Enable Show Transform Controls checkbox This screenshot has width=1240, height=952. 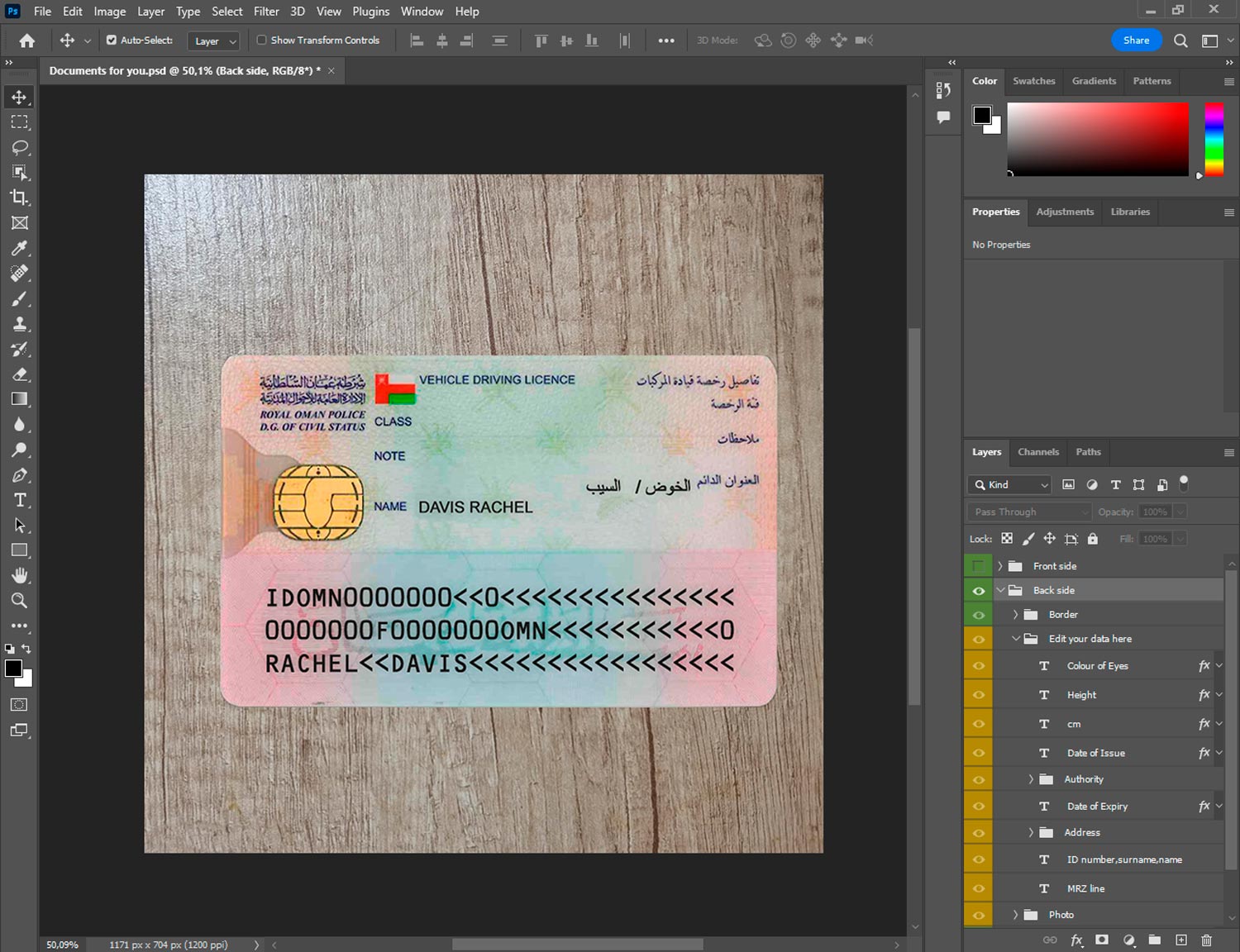[x=261, y=40]
